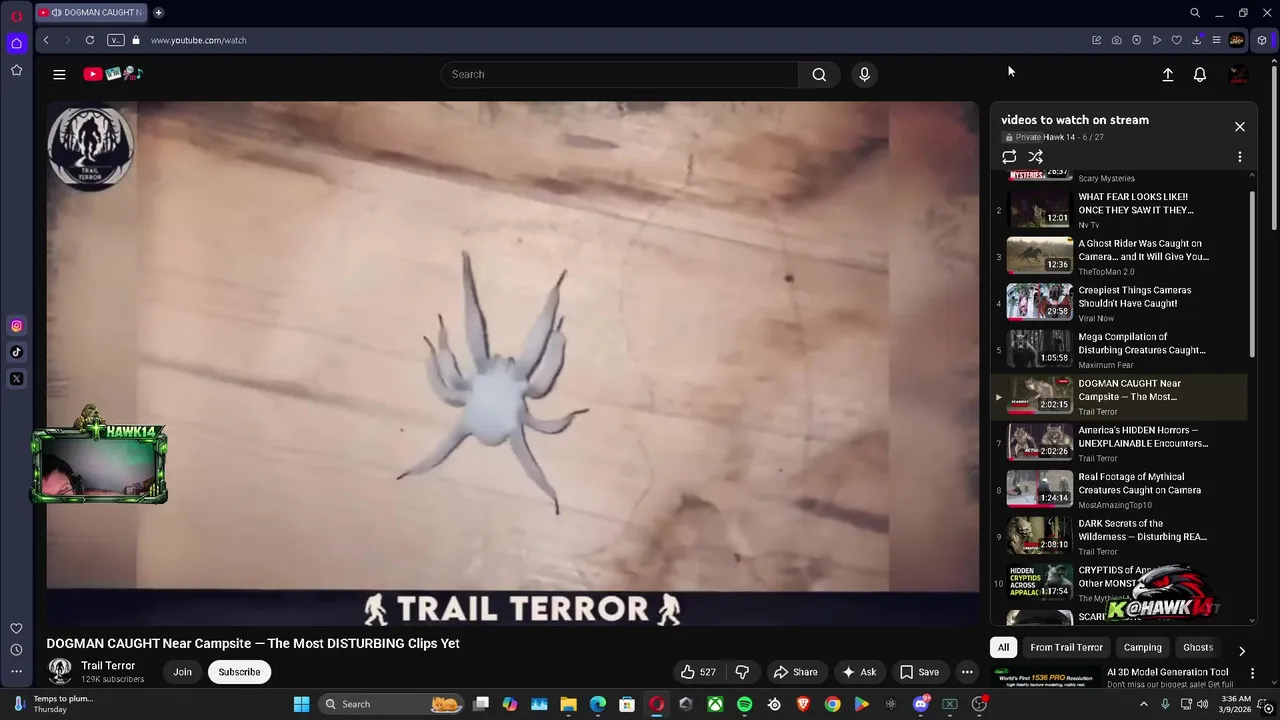
Task: Open Opera ad blocker shield
Action: click(x=1136, y=40)
